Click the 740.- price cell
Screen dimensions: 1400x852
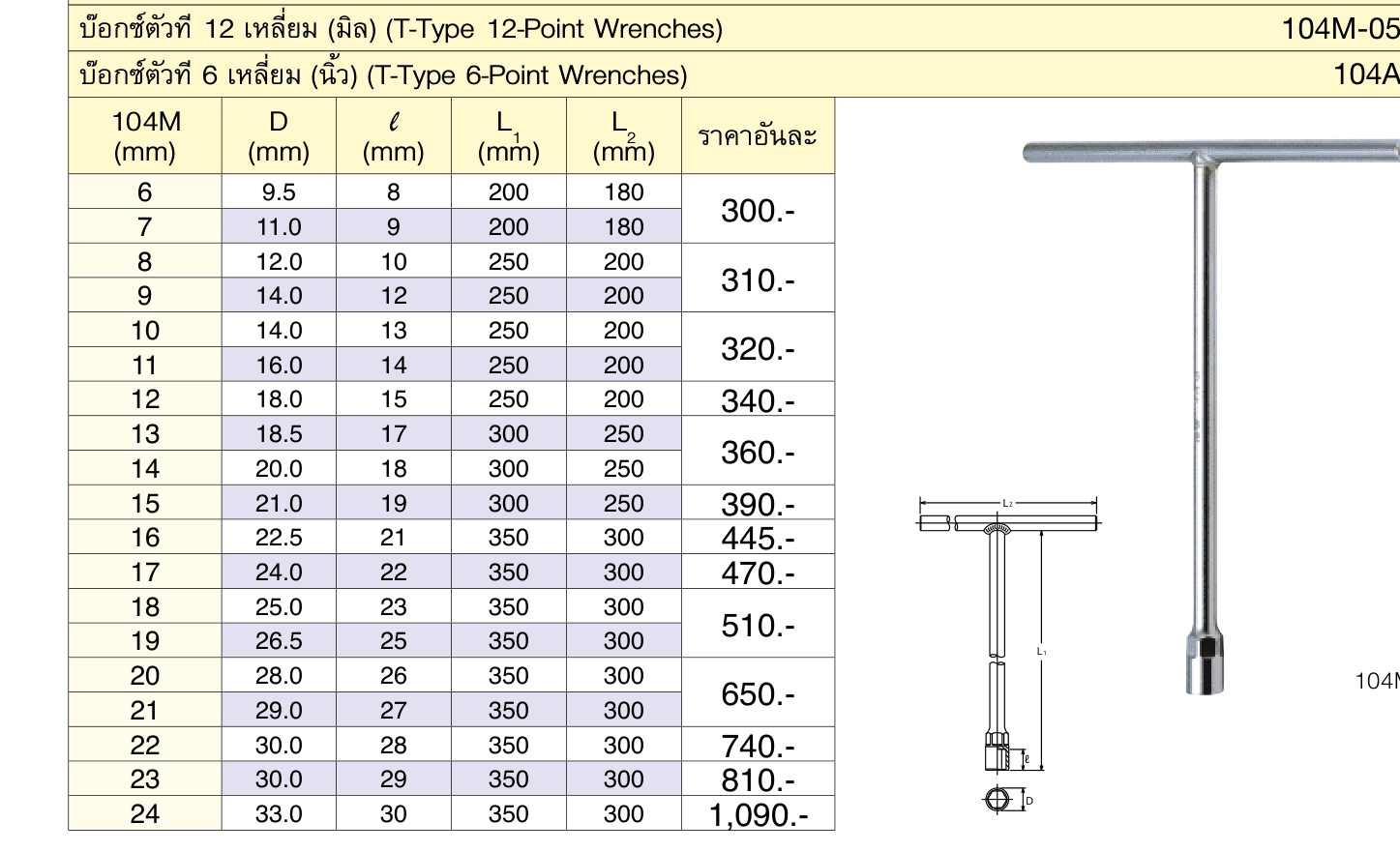[x=758, y=745]
